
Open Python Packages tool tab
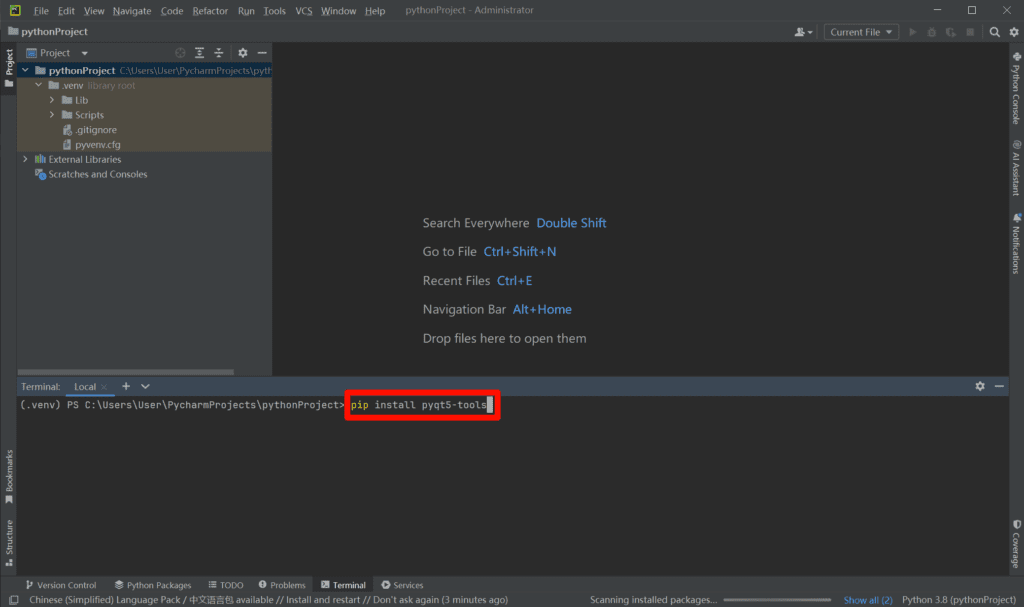click(x=153, y=585)
